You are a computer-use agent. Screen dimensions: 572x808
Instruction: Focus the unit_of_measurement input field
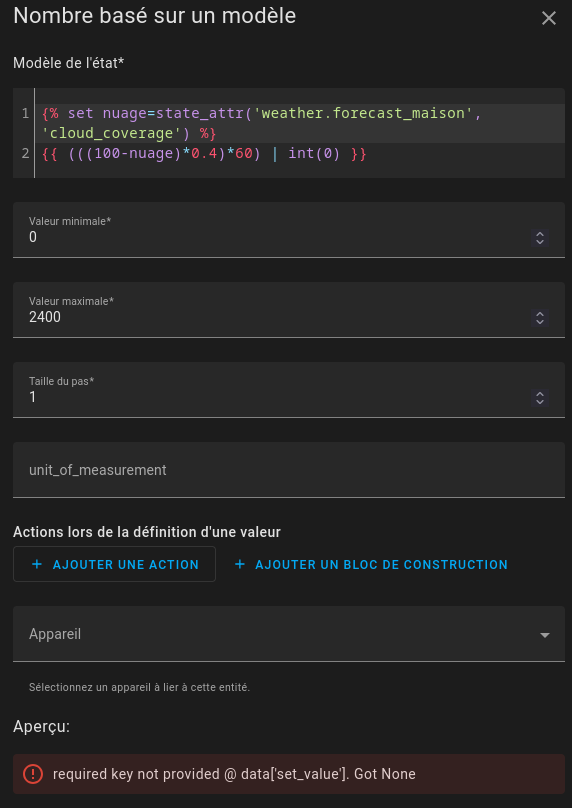(x=289, y=470)
